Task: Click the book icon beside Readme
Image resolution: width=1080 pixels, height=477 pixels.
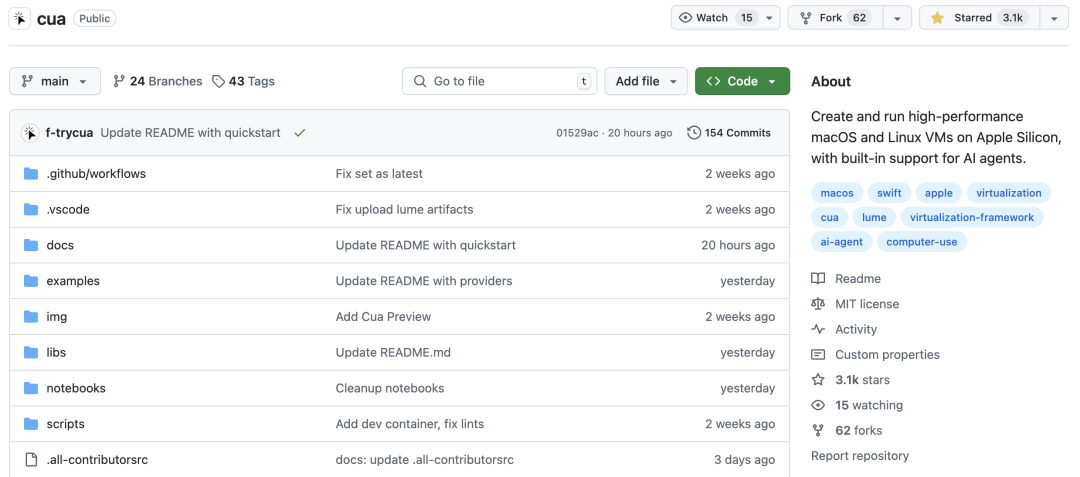Action: [x=818, y=279]
